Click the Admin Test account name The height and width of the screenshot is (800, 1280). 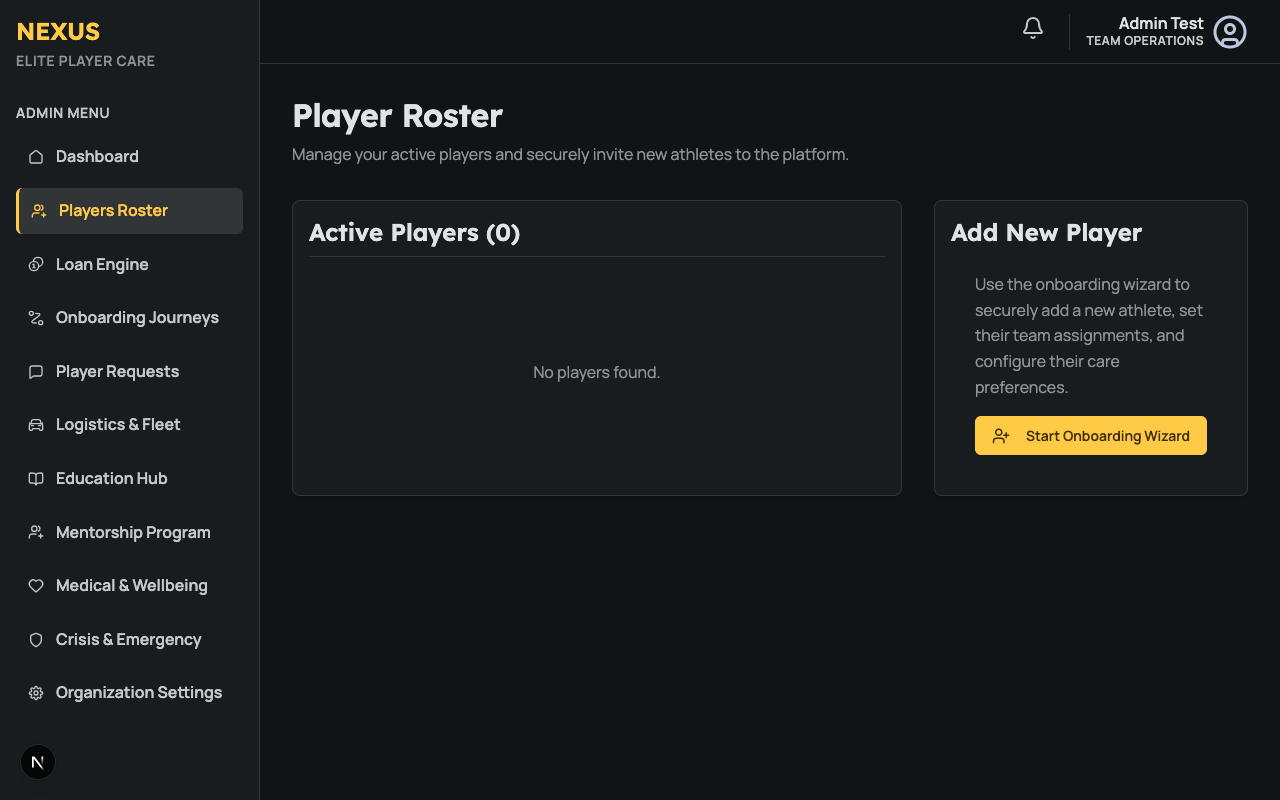1161,23
